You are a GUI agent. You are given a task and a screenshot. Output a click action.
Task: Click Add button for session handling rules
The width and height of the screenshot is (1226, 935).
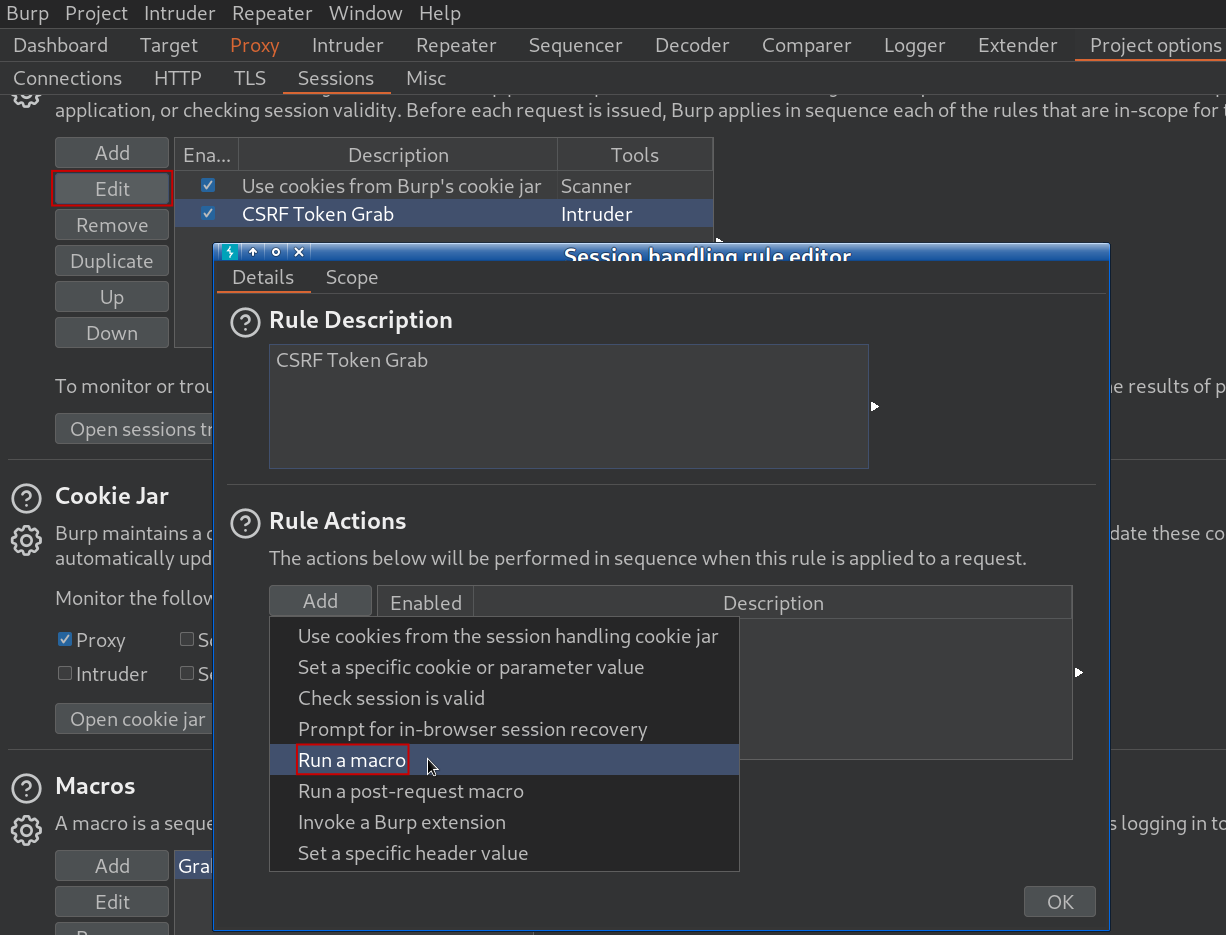tap(112, 153)
